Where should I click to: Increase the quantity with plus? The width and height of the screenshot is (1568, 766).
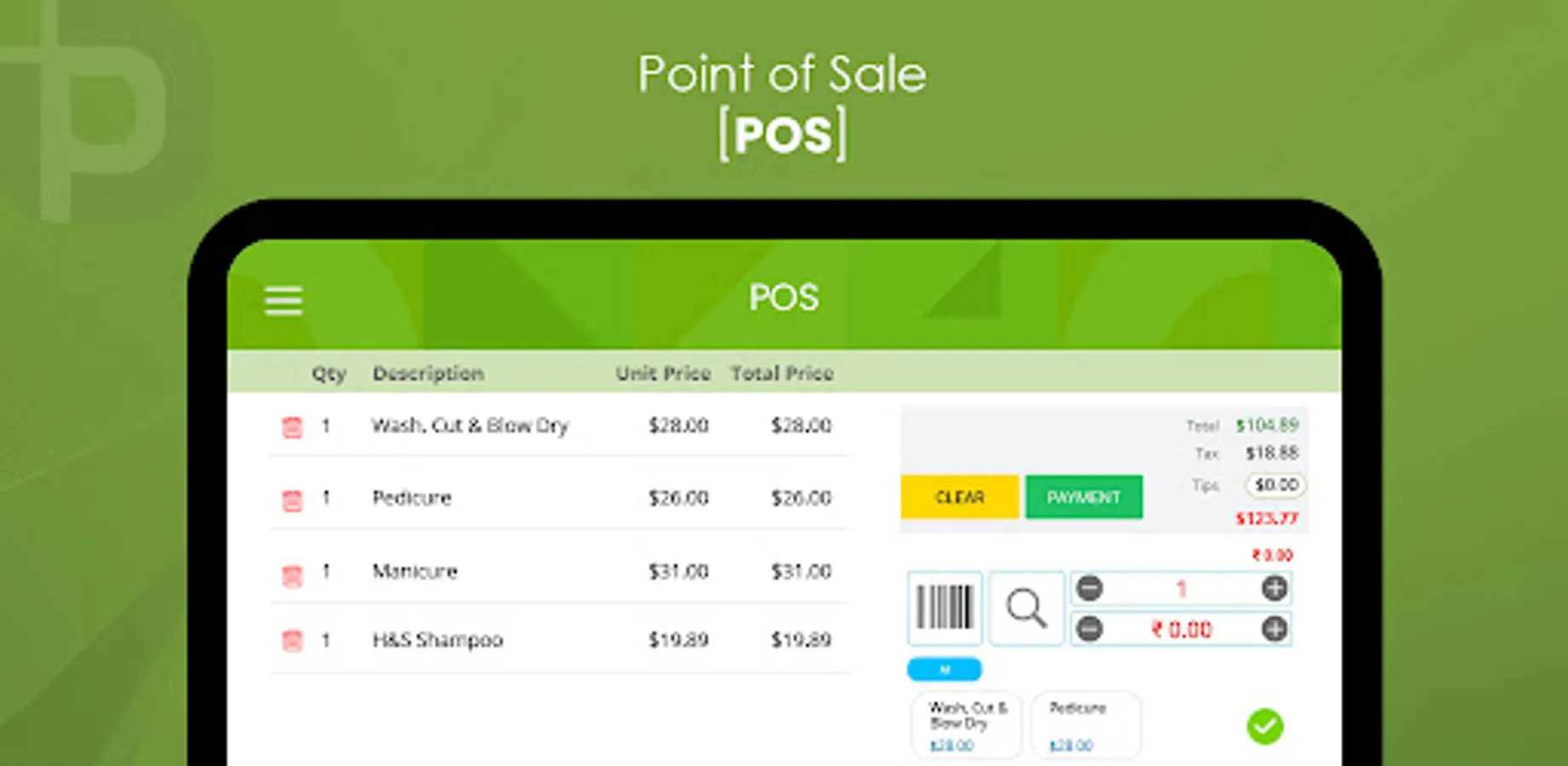(x=1274, y=588)
